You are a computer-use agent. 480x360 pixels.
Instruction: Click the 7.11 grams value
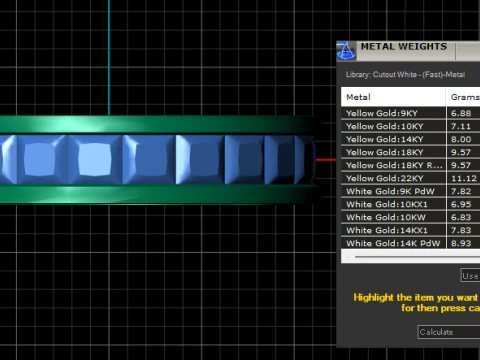pos(461,126)
